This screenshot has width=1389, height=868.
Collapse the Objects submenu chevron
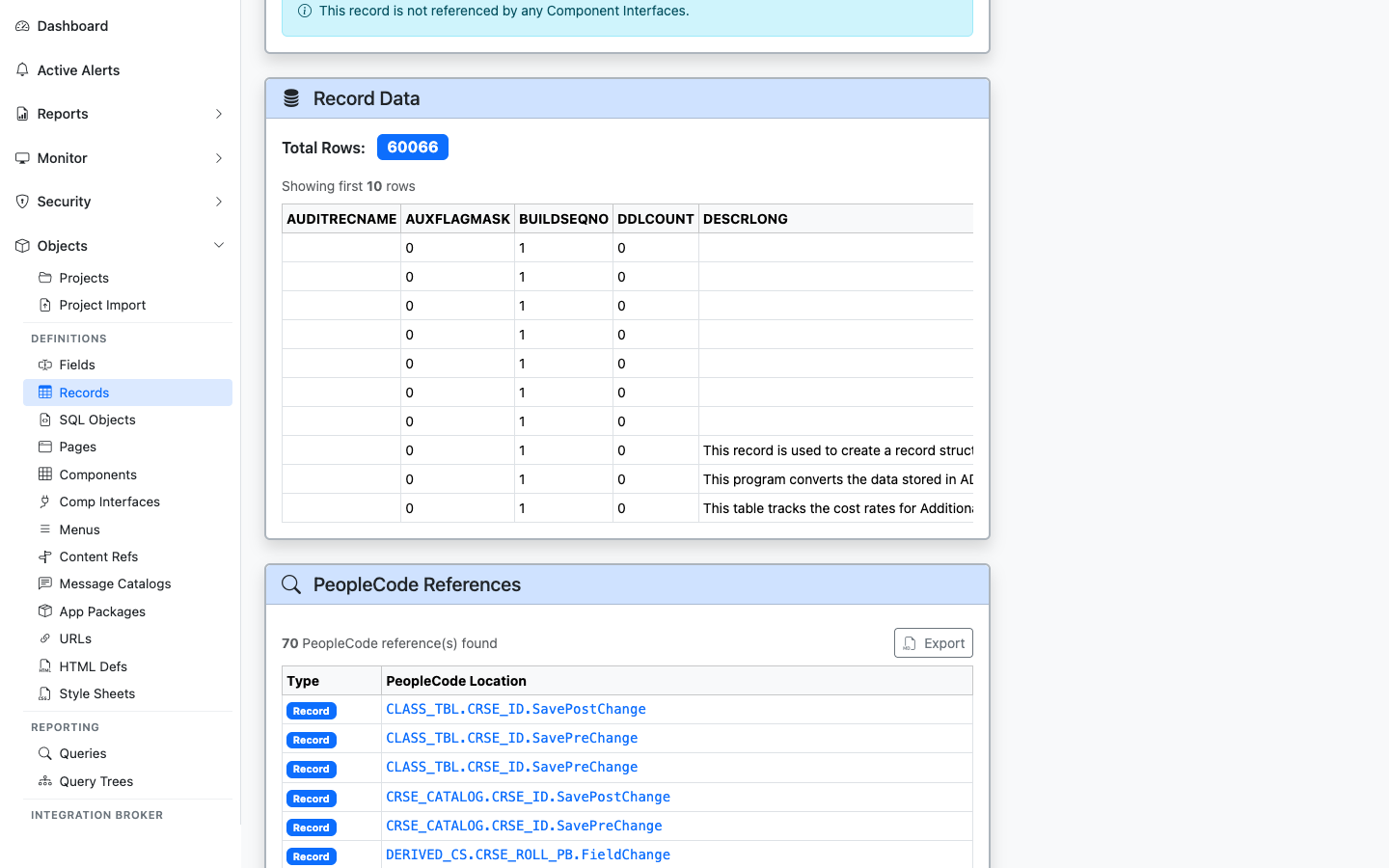(219, 246)
